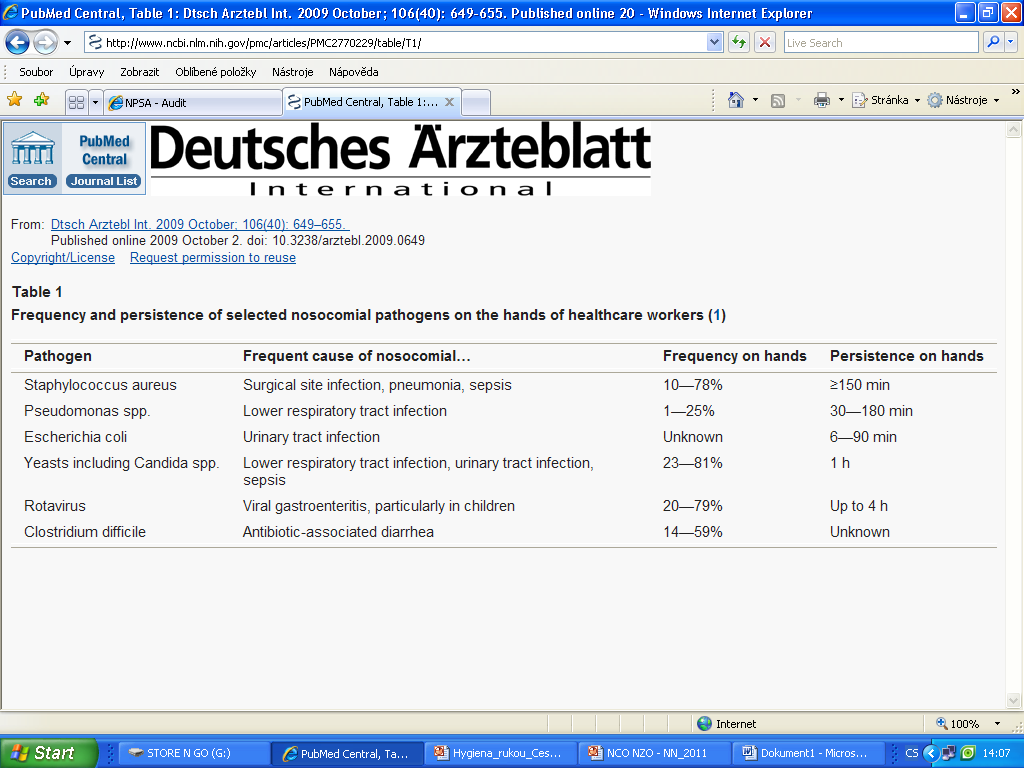This screenshot has width=1024, height=768.
Task: Open the Nápověda menu
Action: 353,72
